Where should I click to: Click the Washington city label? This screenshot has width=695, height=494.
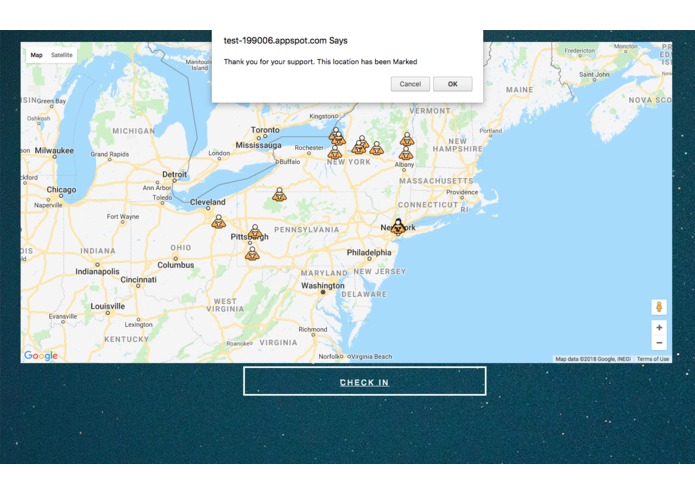click(x=323, y=286)
